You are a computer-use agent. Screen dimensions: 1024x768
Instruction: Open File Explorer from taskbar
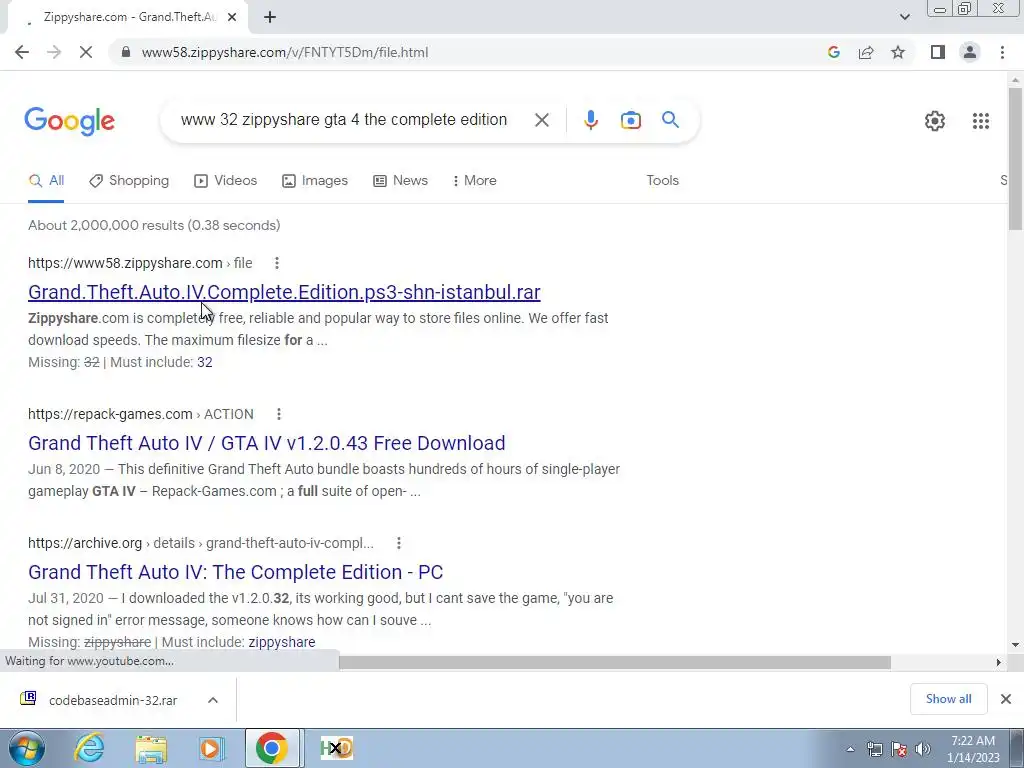(151, 748)
